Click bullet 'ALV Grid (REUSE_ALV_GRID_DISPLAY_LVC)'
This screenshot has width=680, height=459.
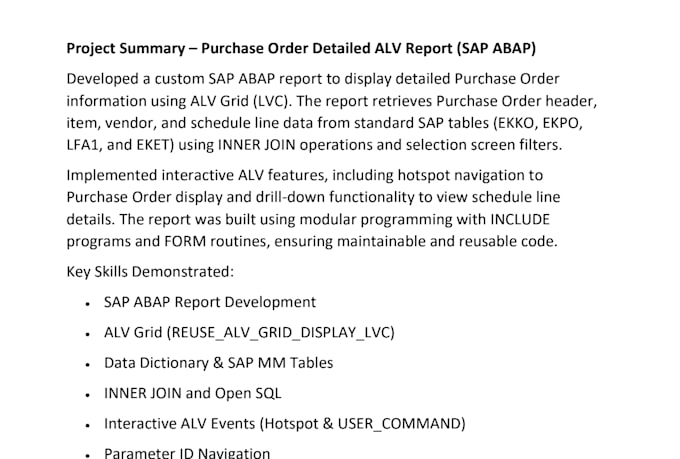pos(249,333)
